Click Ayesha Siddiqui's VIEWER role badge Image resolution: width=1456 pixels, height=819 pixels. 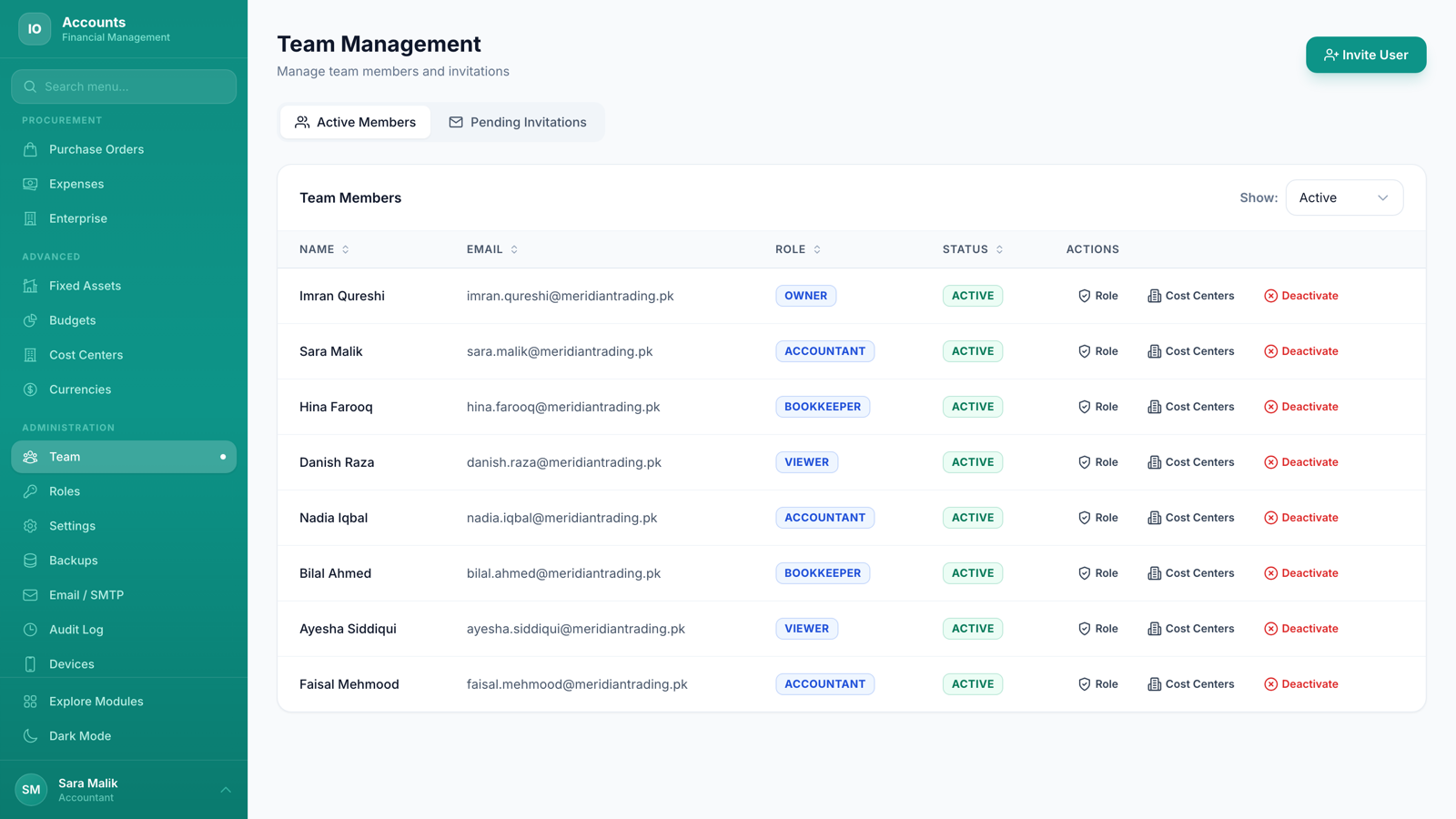[x=806, y=629]
